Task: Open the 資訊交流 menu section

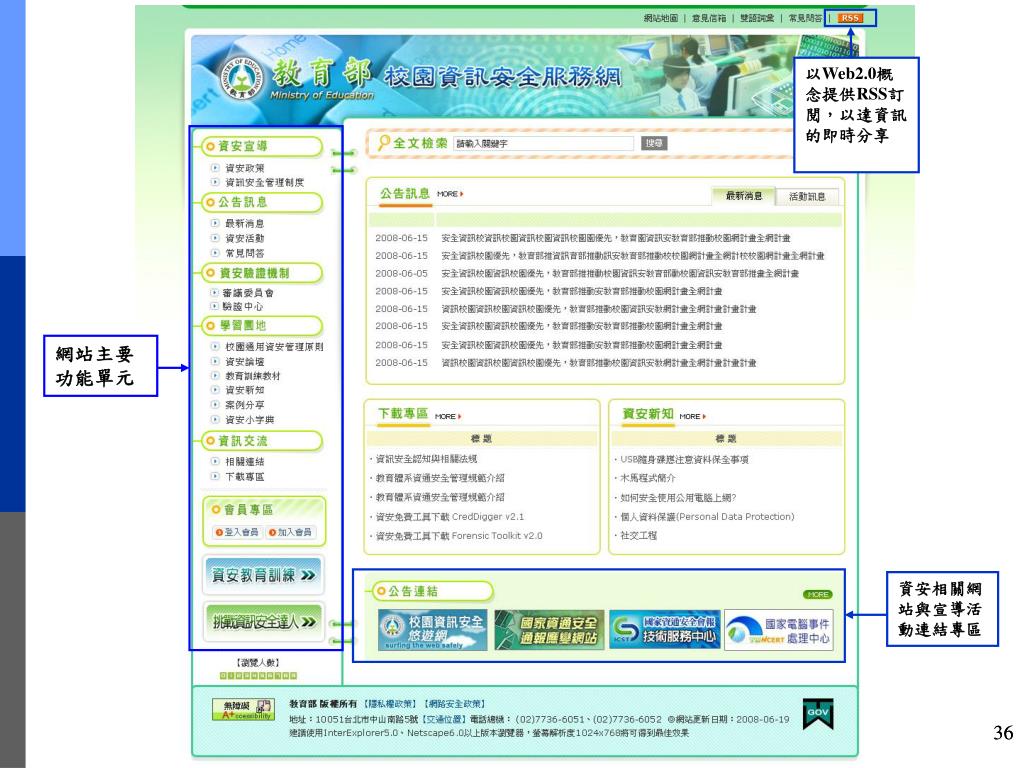Action: point(262,441)
